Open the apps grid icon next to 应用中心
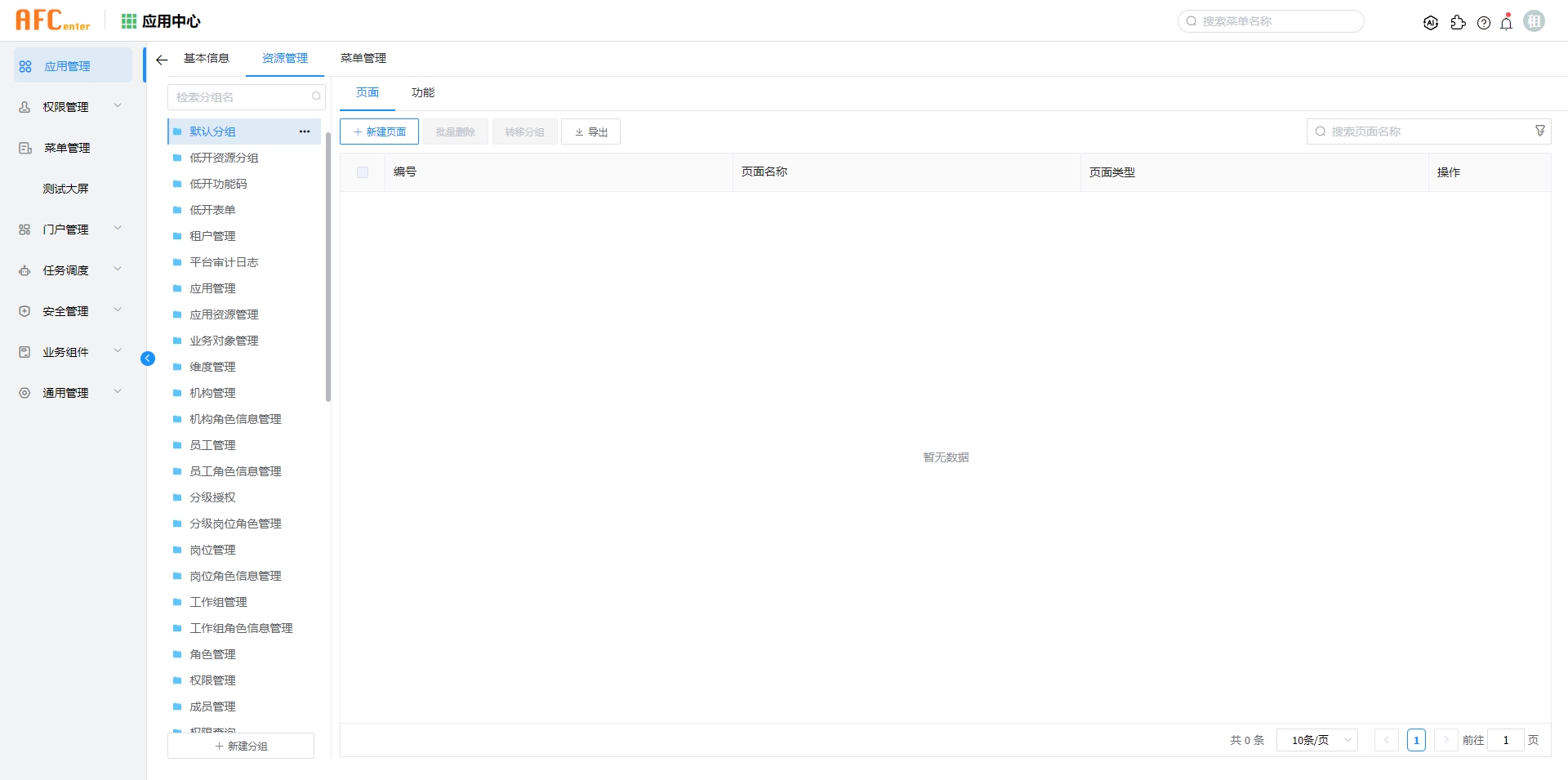The width and height of the screenshot is (1568, 780). [127, 20]
